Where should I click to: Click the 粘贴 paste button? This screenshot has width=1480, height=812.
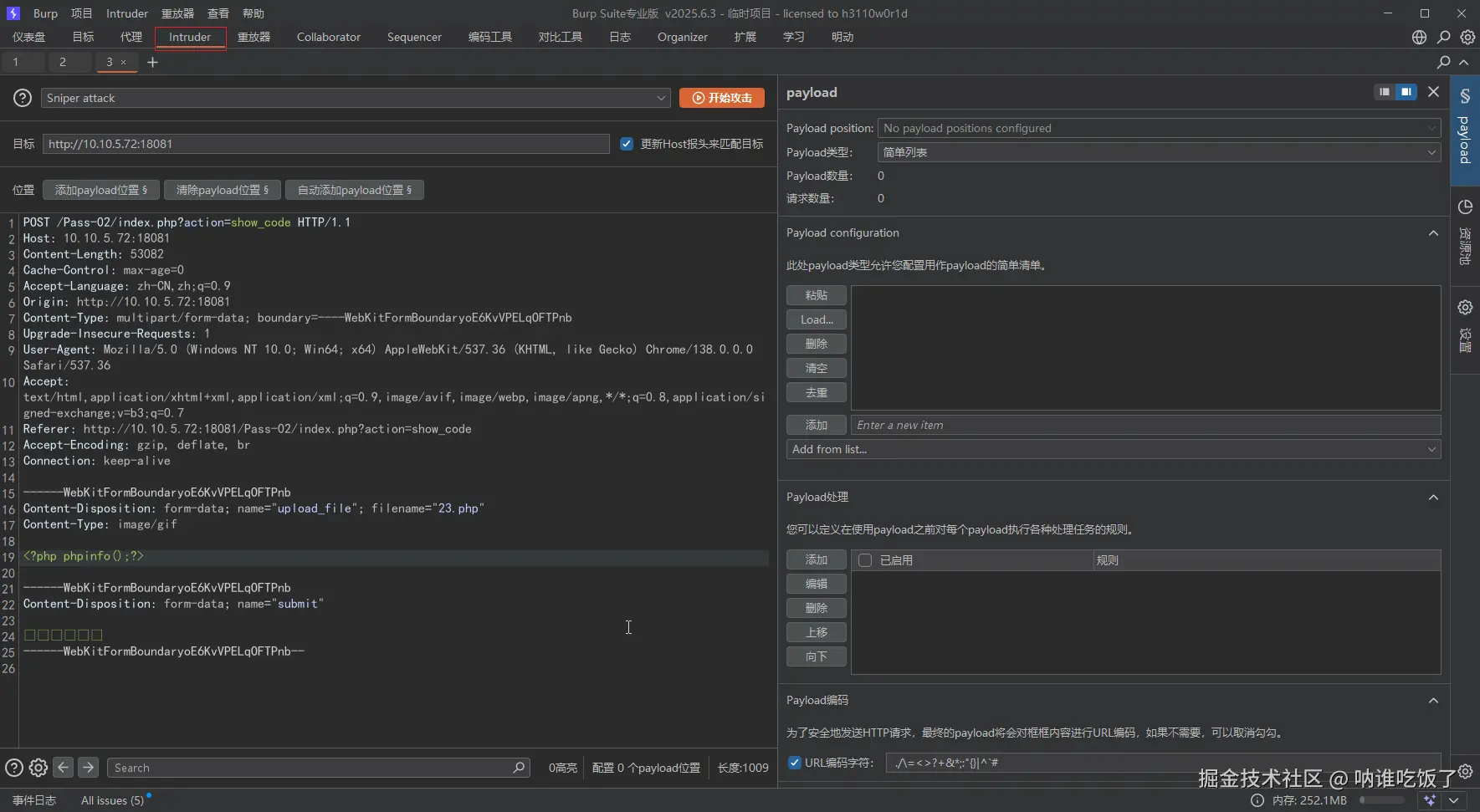coord(817,295)
